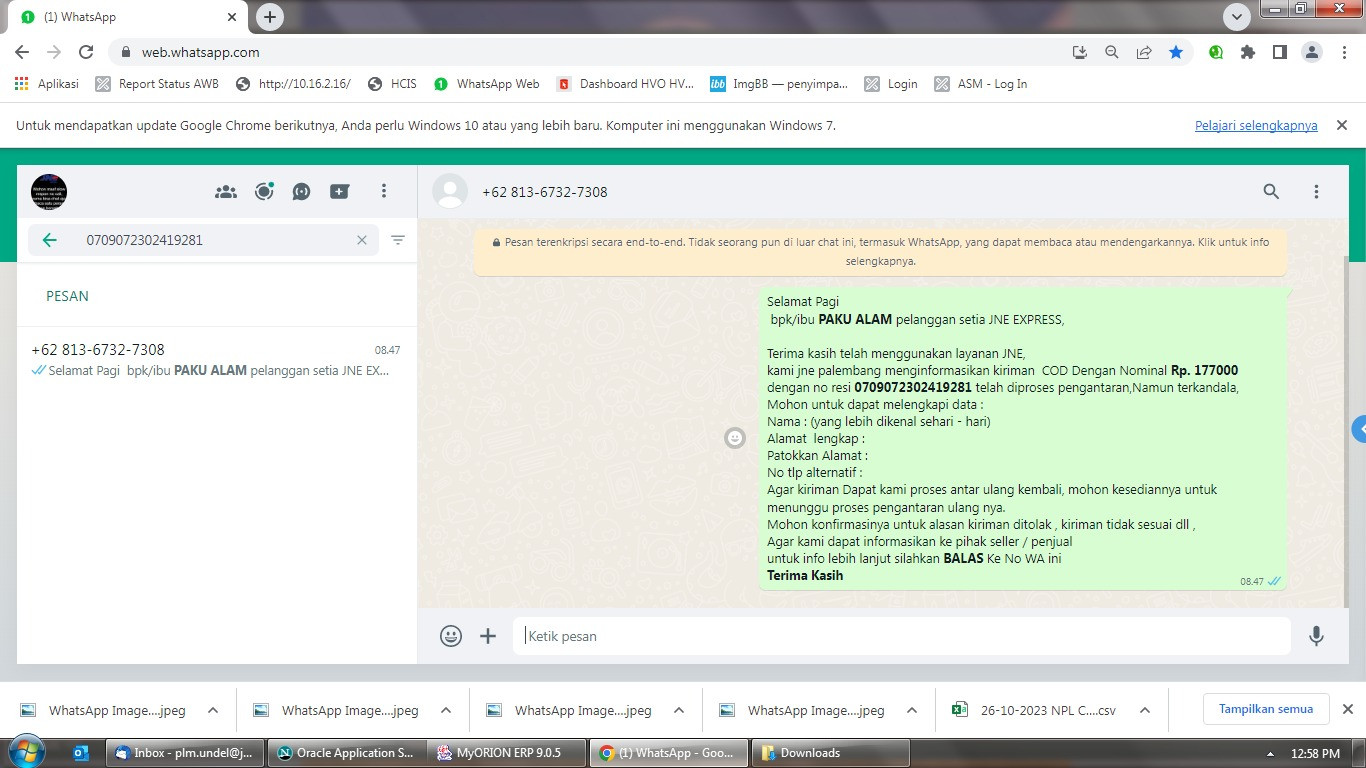This screenshot has height=768, width=1366.
Task: Open the emoji picker beside message box
Action: point(451,636)
